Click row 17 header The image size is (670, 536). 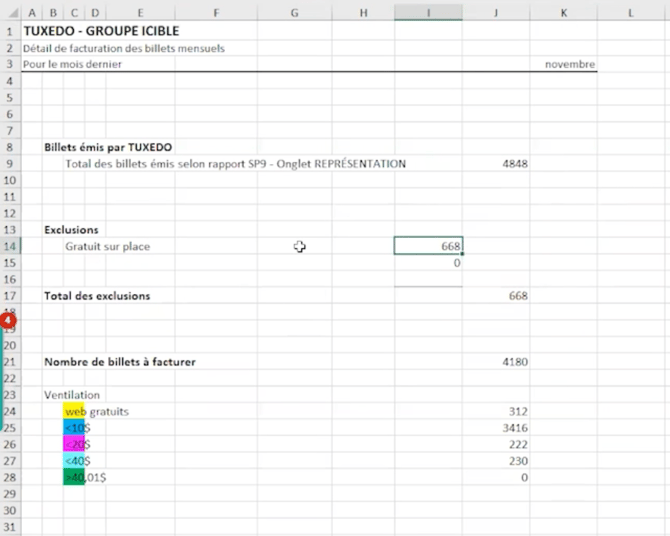(x=10, y=296)
